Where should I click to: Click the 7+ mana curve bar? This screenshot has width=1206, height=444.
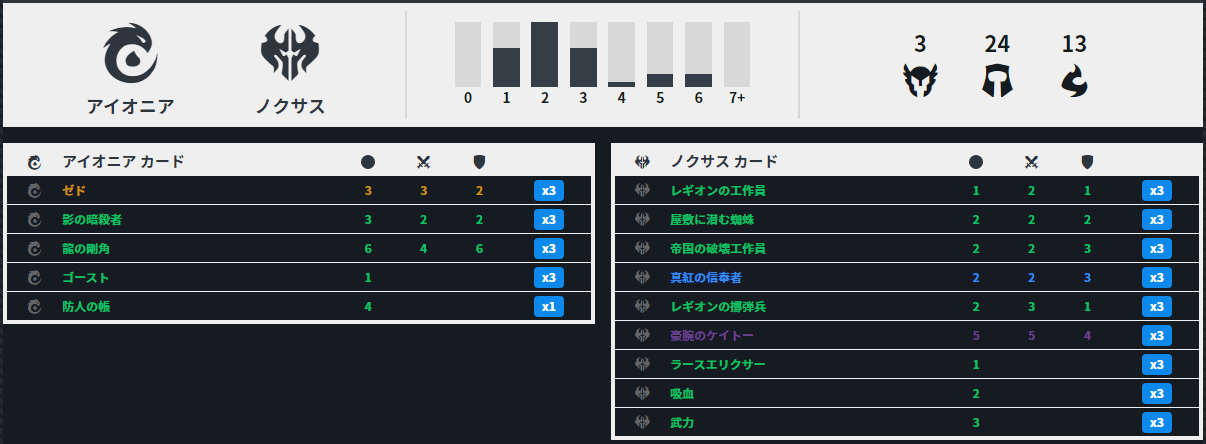coord(737,55)
